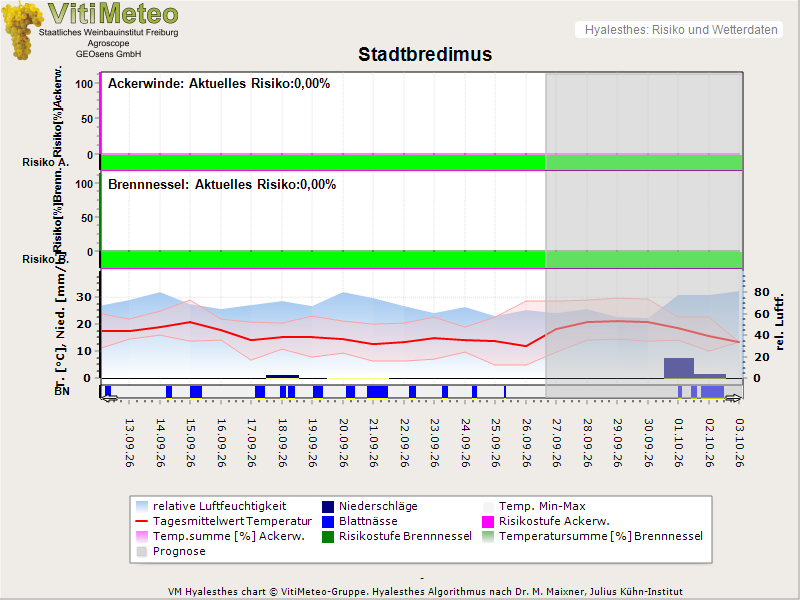Click the VitiMeteo wordmark
The height and width of the screenshot is (600, 800).
(x=113, y=14)
